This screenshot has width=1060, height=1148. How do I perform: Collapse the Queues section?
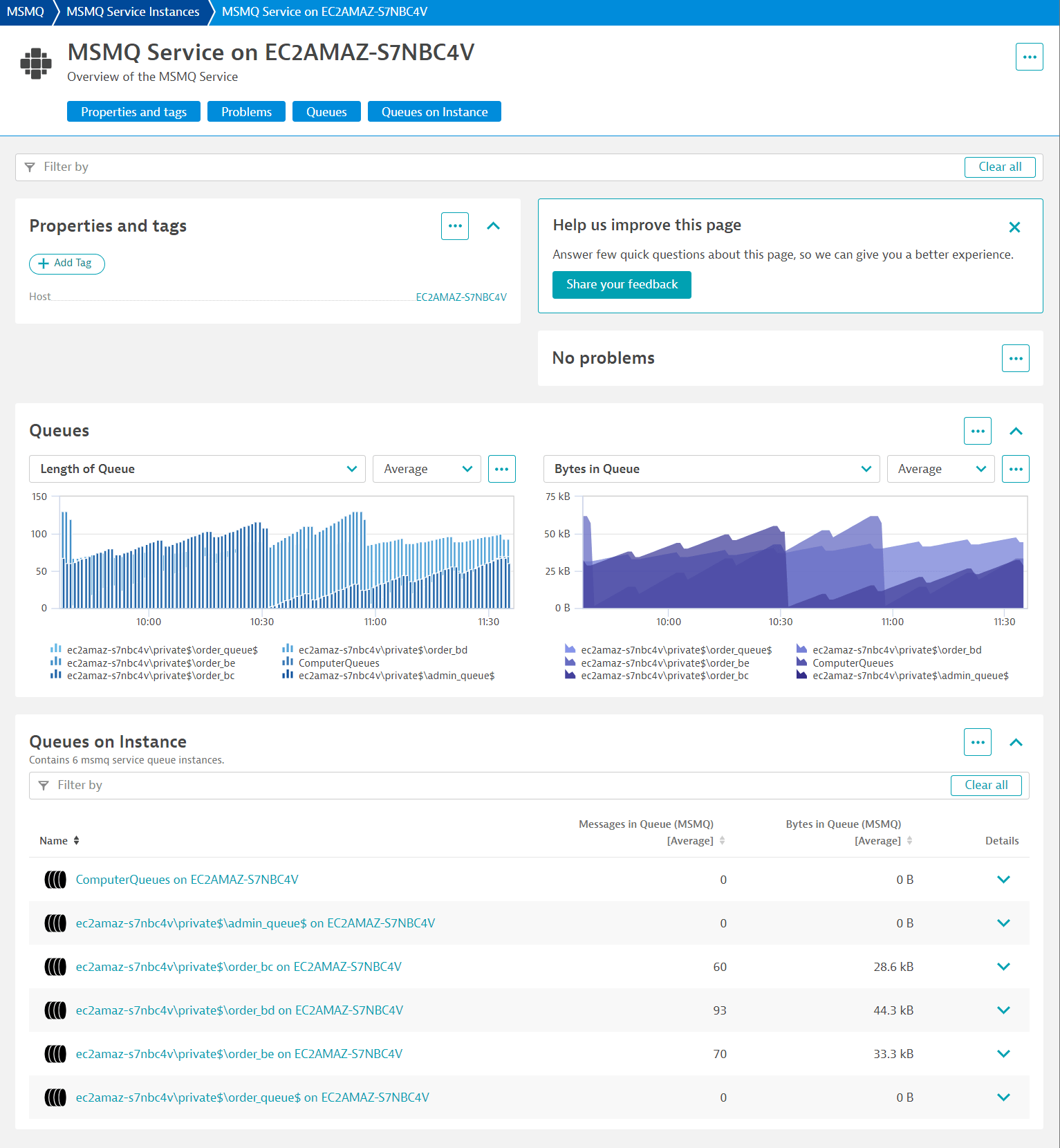pos(1016,431)
